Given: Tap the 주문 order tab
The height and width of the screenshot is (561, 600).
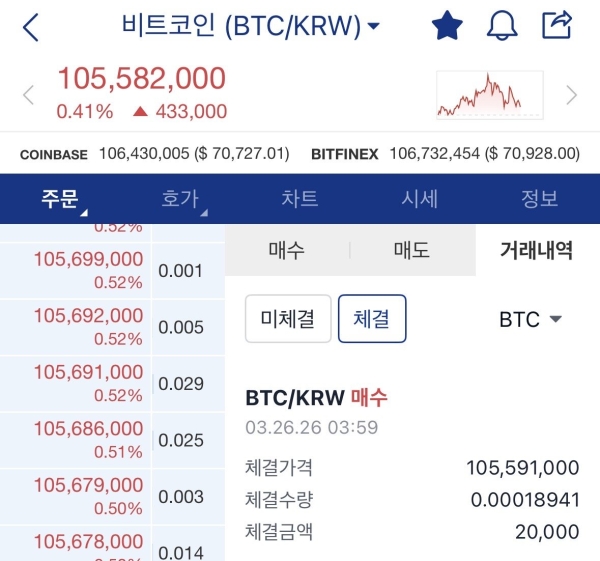Looking at the screenshot, I should pyautogui.click(x=60, y=199).
